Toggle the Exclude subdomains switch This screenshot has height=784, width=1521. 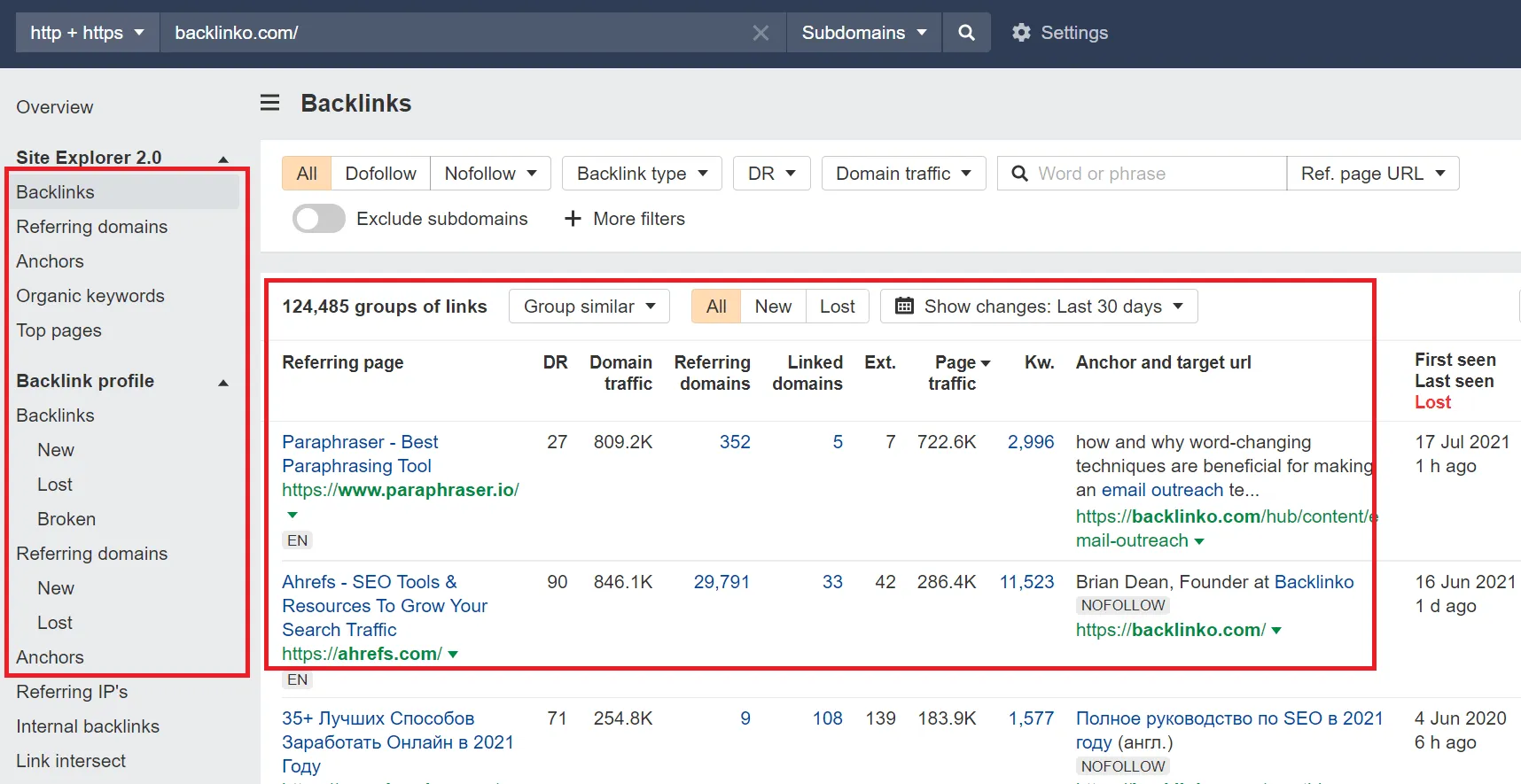click(319, 219)
